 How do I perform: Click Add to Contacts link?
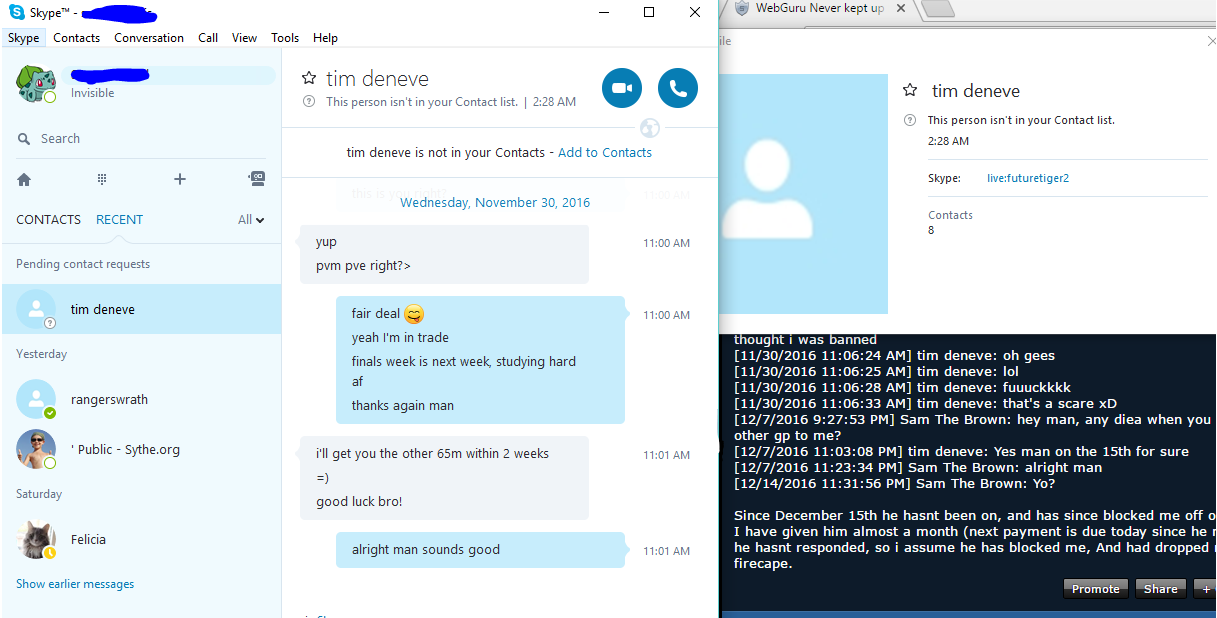point(605,153)
